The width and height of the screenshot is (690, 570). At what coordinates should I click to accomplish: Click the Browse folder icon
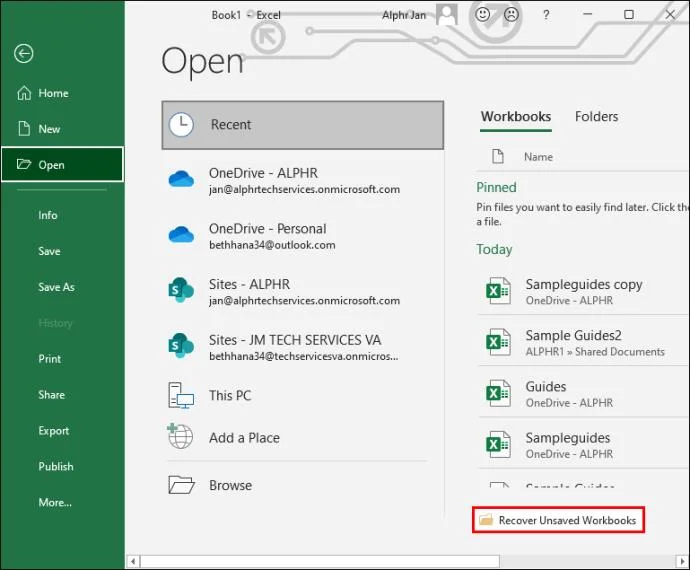(181, 485)
